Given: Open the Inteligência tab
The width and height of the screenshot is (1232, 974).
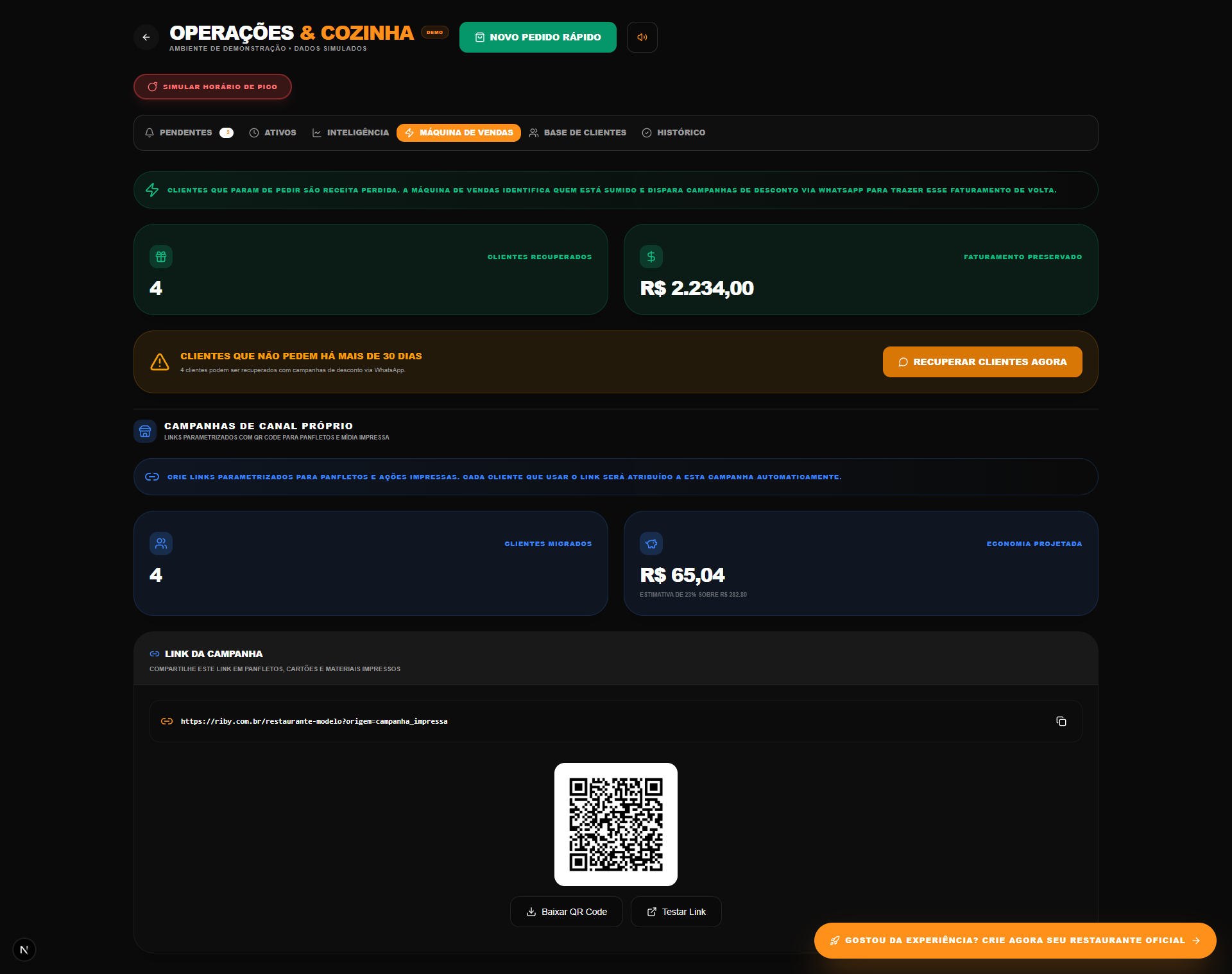Looking at the screenshot, I should 350,133.
